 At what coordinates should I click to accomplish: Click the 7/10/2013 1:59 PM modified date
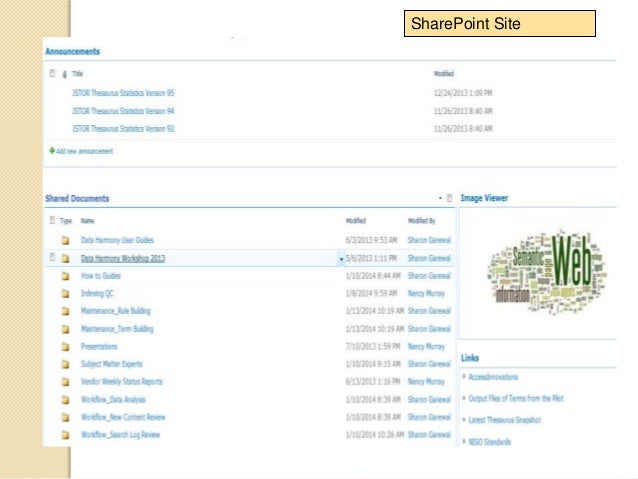click(x=373, y=346)
